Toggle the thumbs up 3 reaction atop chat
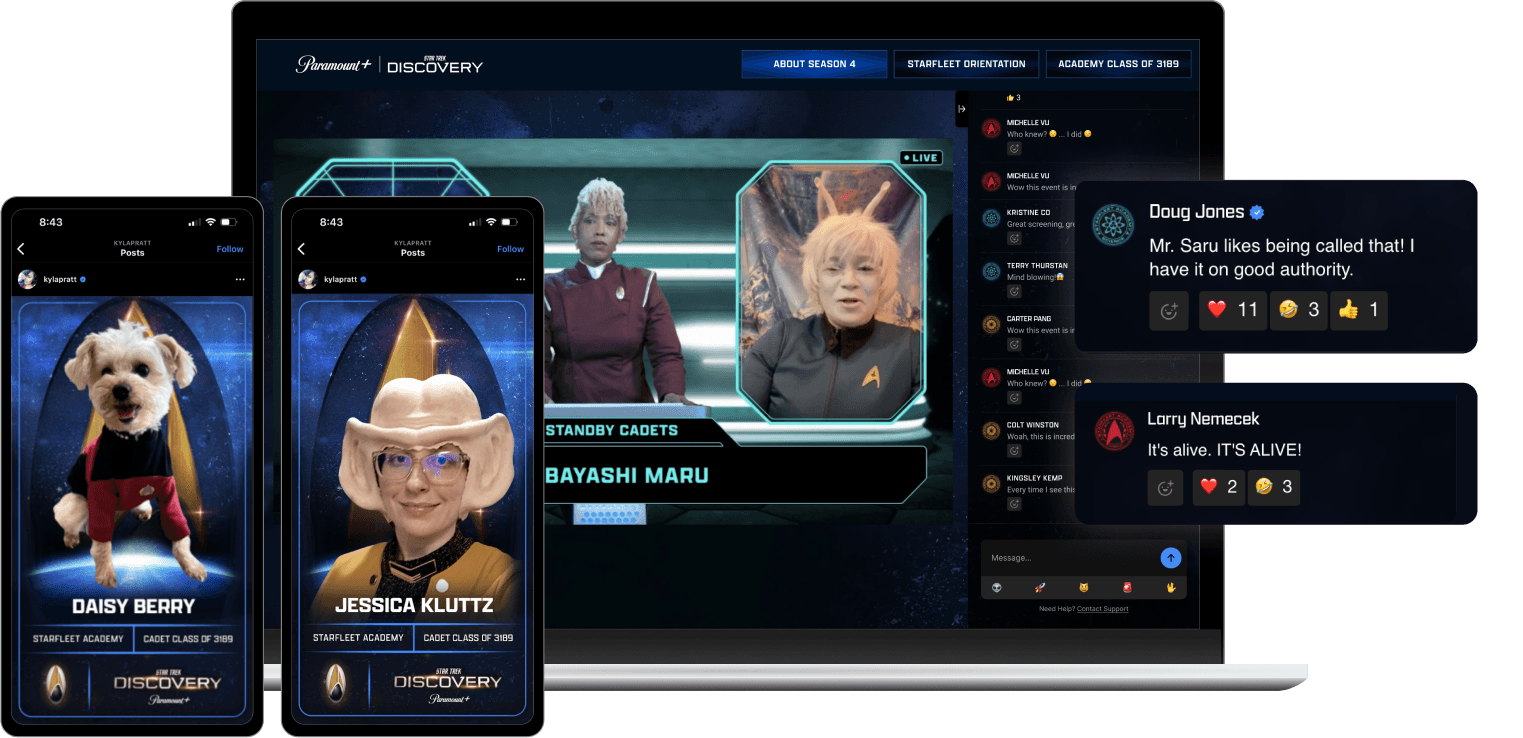1523x738 pixels. click(1014, 98)
